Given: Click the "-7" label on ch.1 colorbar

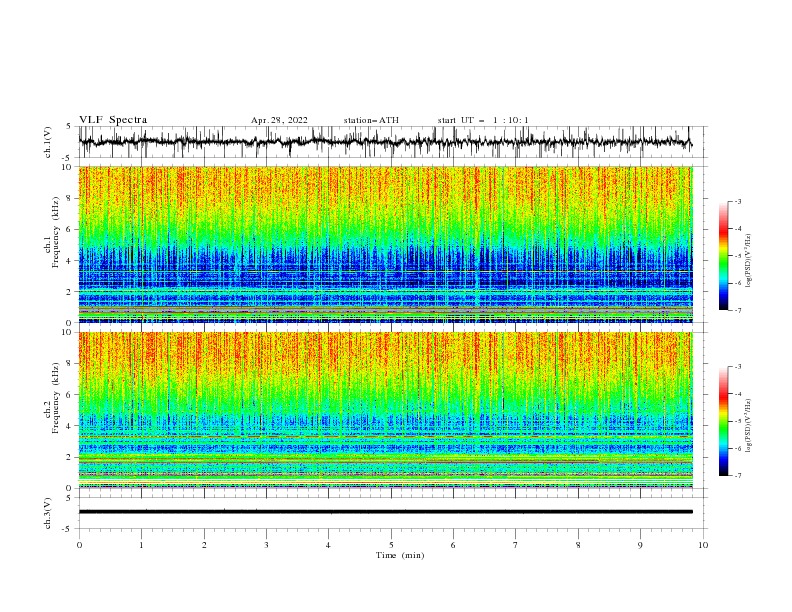Looking at the screenshot, I should click(738, 310).
